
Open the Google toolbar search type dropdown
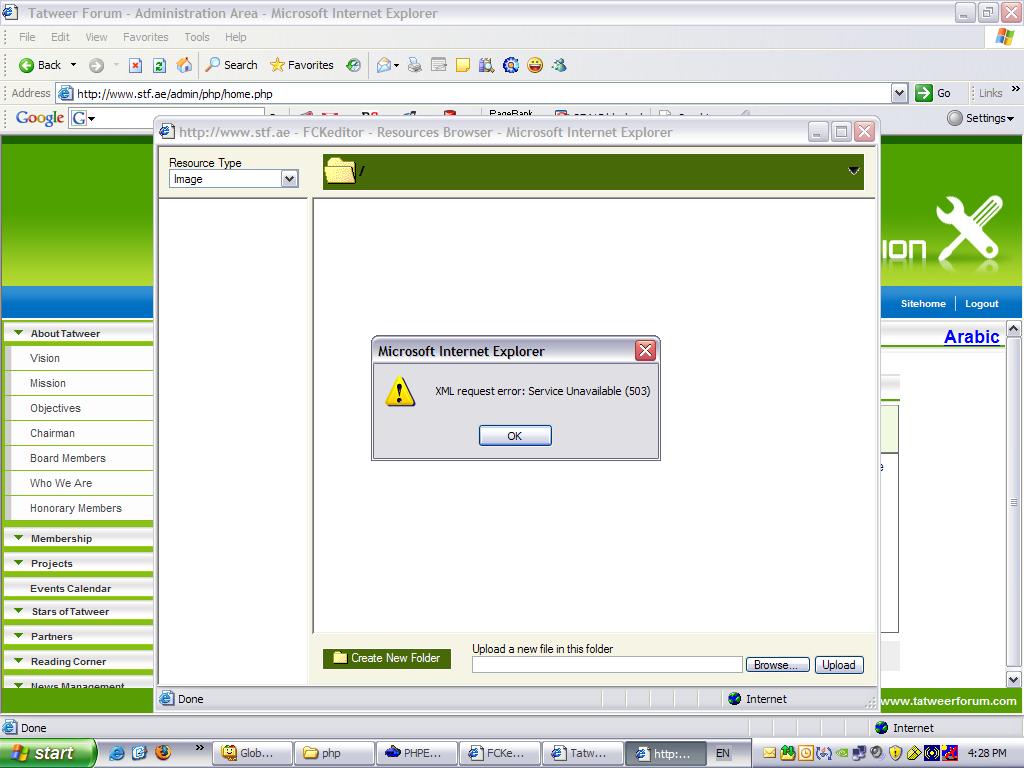(x=91, y=118)
